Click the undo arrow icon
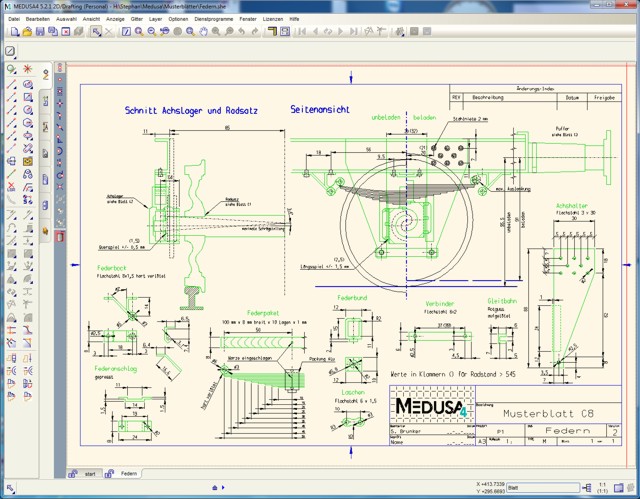Screen dimensions: 640x499 point(242,32)
